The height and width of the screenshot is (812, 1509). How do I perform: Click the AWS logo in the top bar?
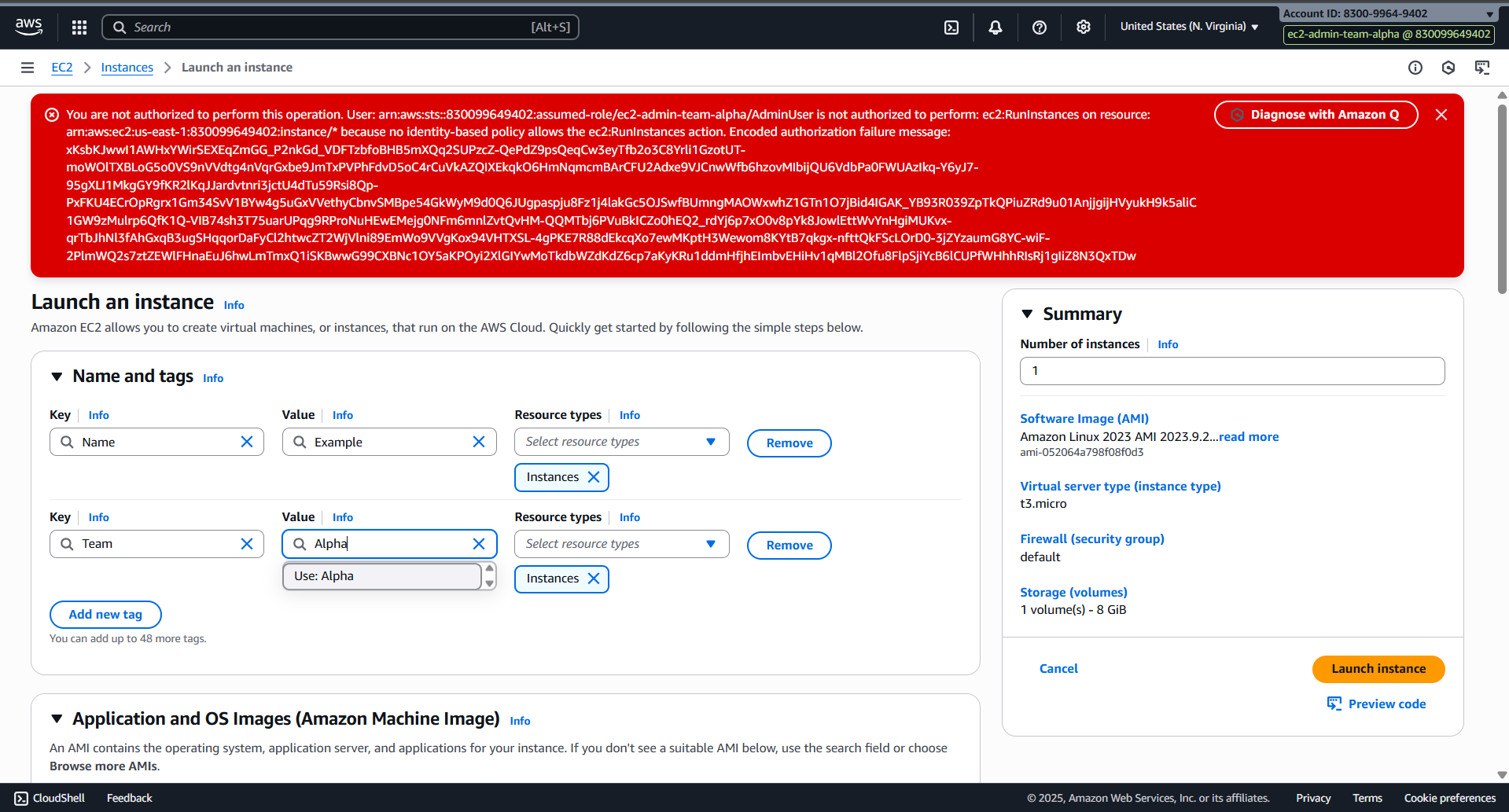[28, 26]
